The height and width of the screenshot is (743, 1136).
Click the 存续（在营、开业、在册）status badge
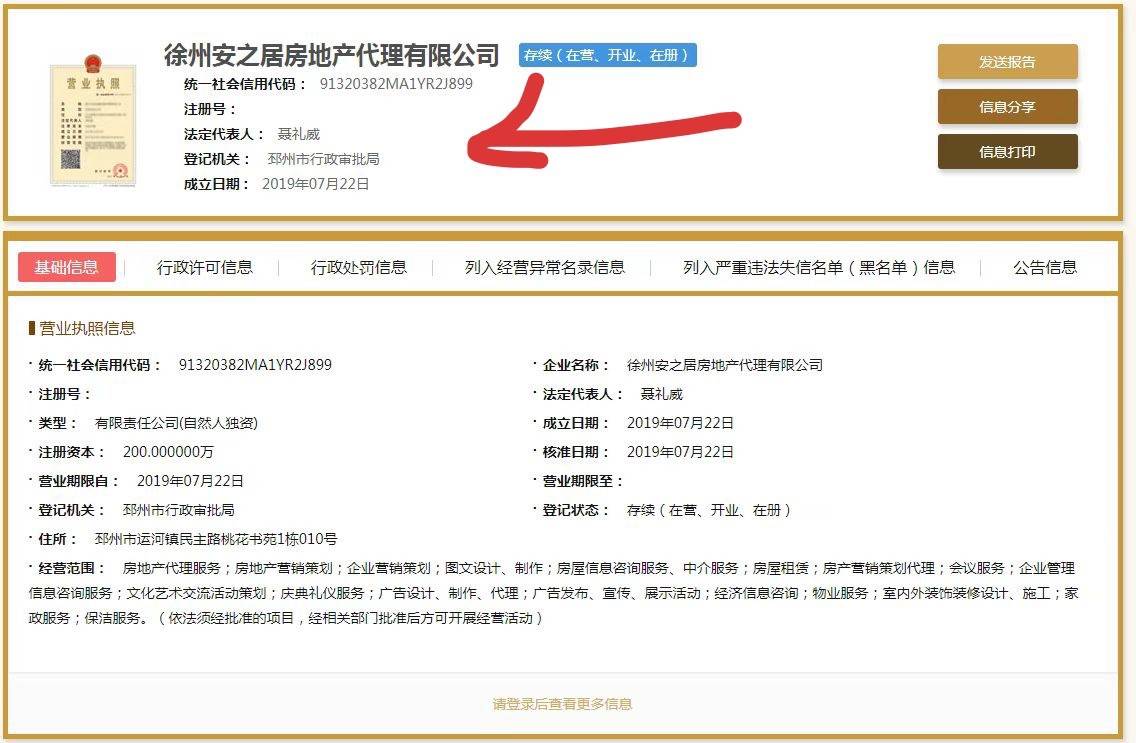pyautogui.click(x=607, y=55)
